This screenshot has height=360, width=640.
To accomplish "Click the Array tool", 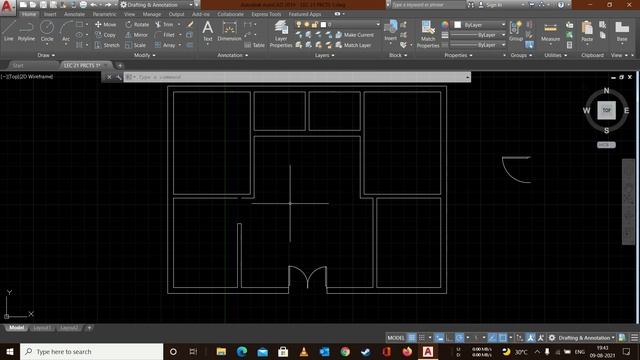I will click(165, 45).
